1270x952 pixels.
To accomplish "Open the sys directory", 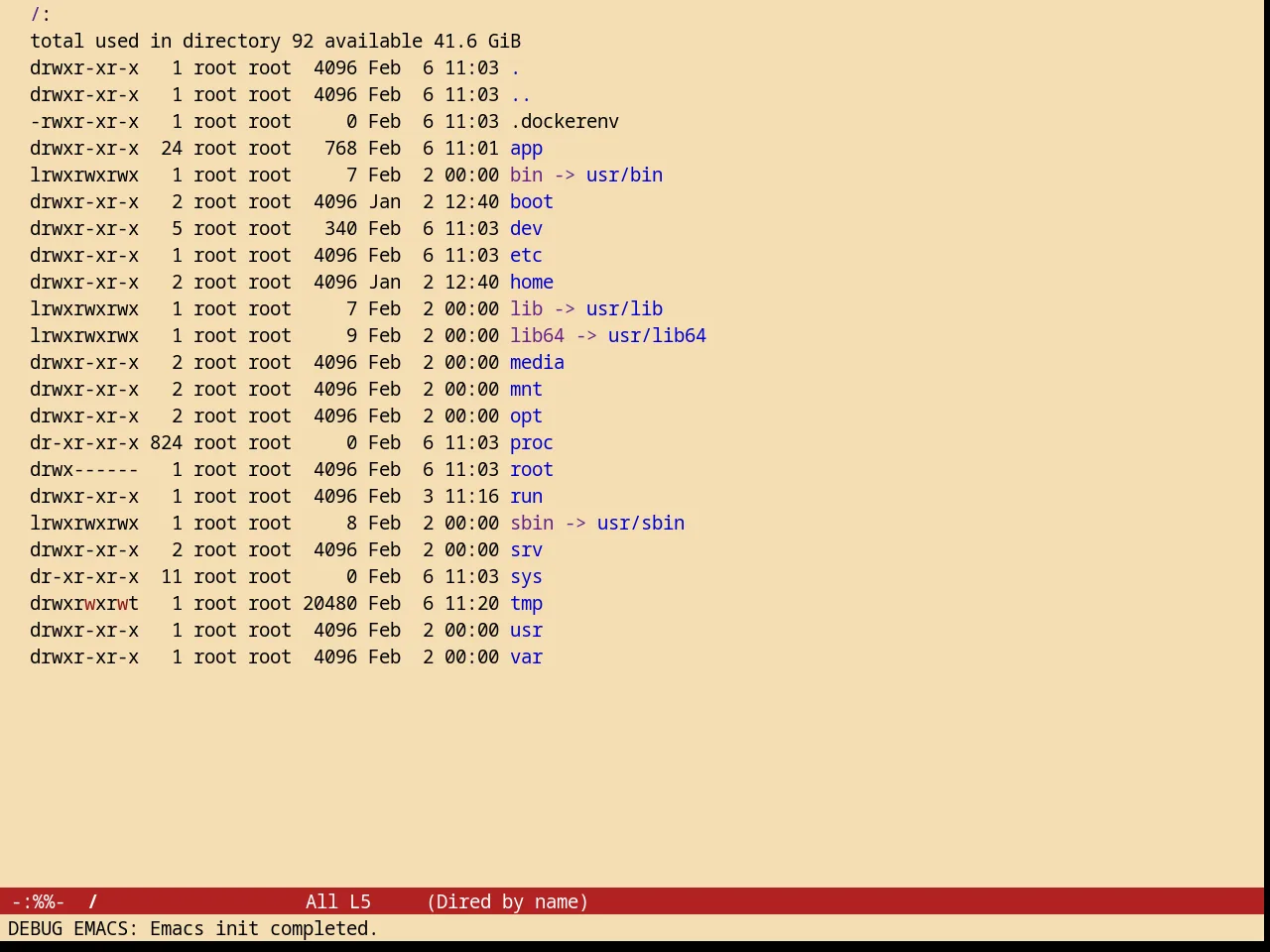I will 526,577.
